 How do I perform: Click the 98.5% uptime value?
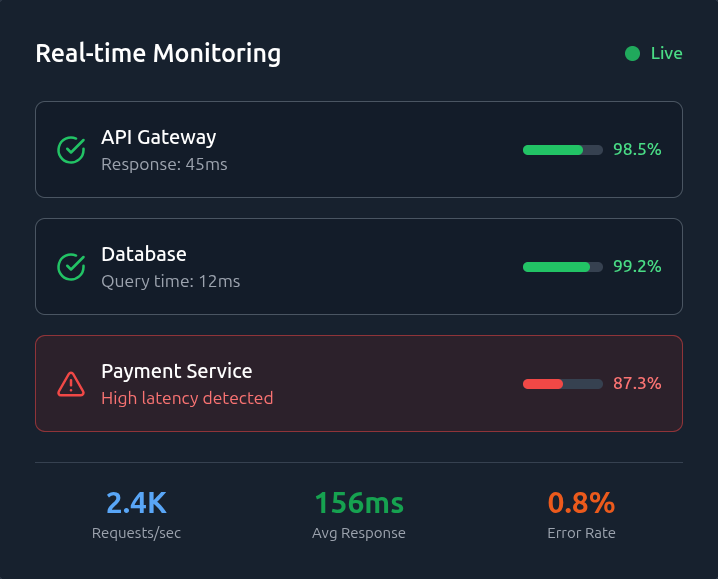point(637,150)
